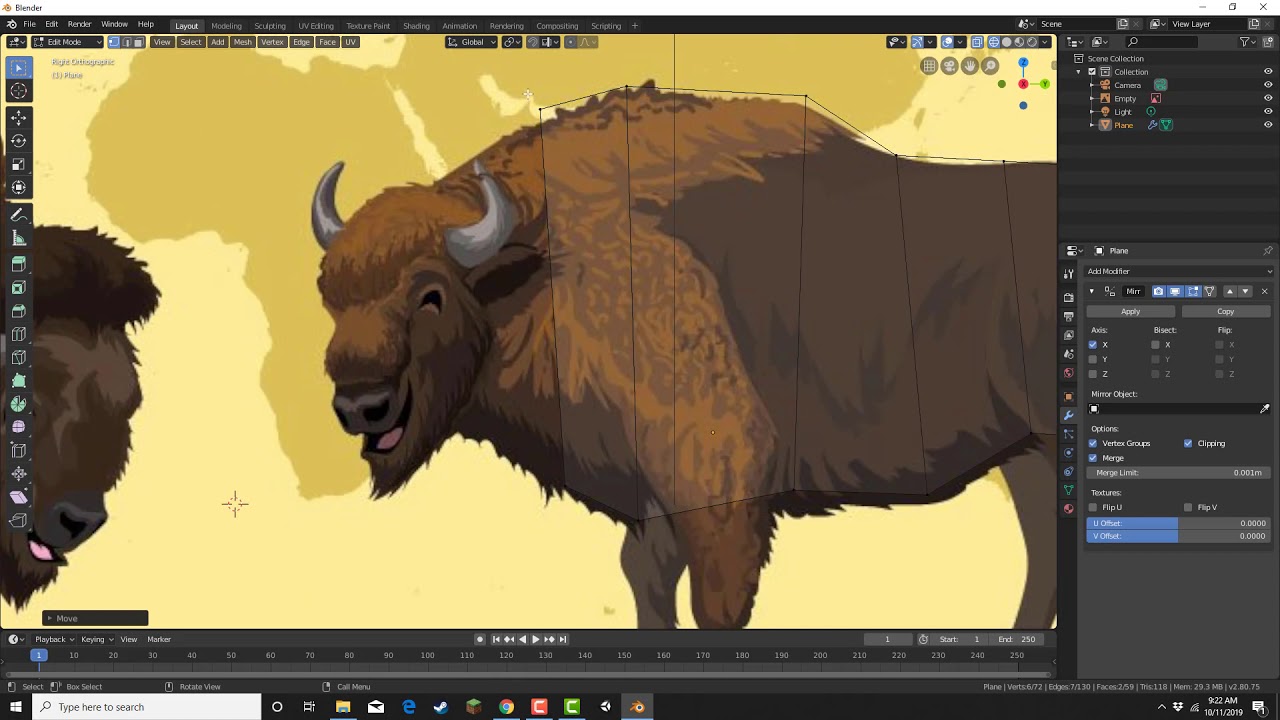This screenshot has height=720, width=1280.
Task: Switch to vertex select mode
Action: point(114,42)
